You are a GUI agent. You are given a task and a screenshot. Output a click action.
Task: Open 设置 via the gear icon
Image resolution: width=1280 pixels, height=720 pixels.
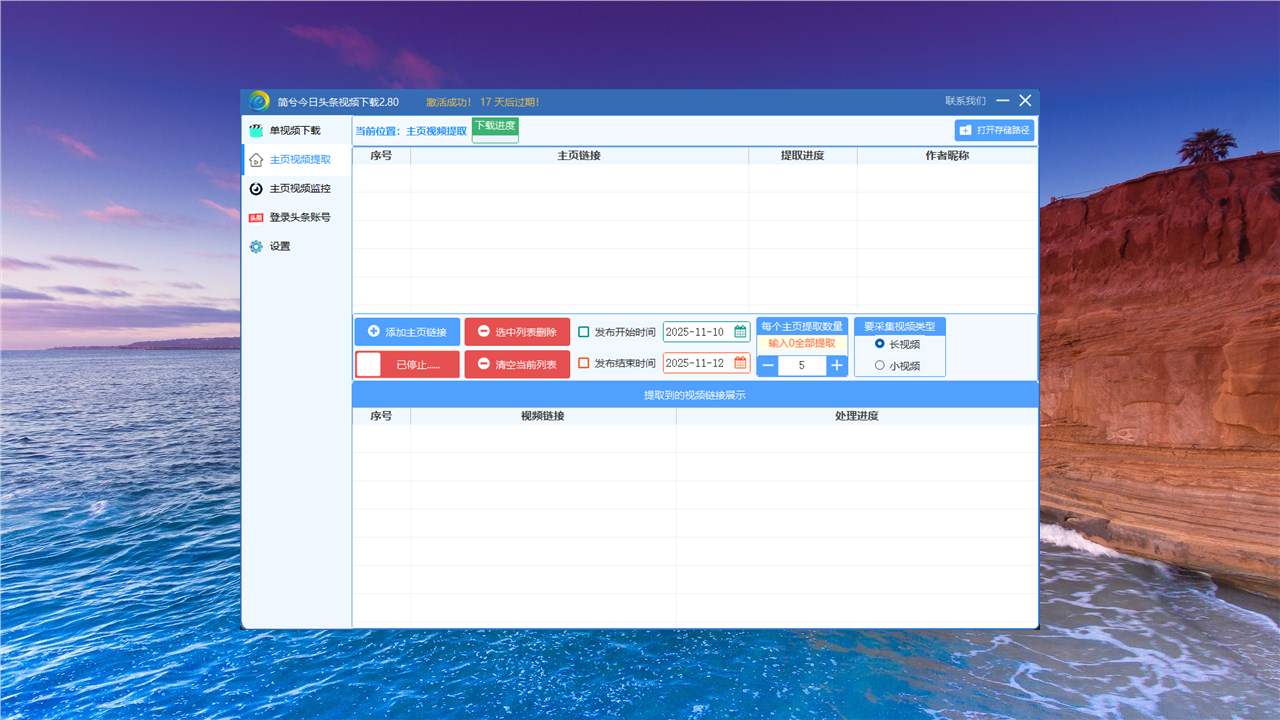pos(256,246)
